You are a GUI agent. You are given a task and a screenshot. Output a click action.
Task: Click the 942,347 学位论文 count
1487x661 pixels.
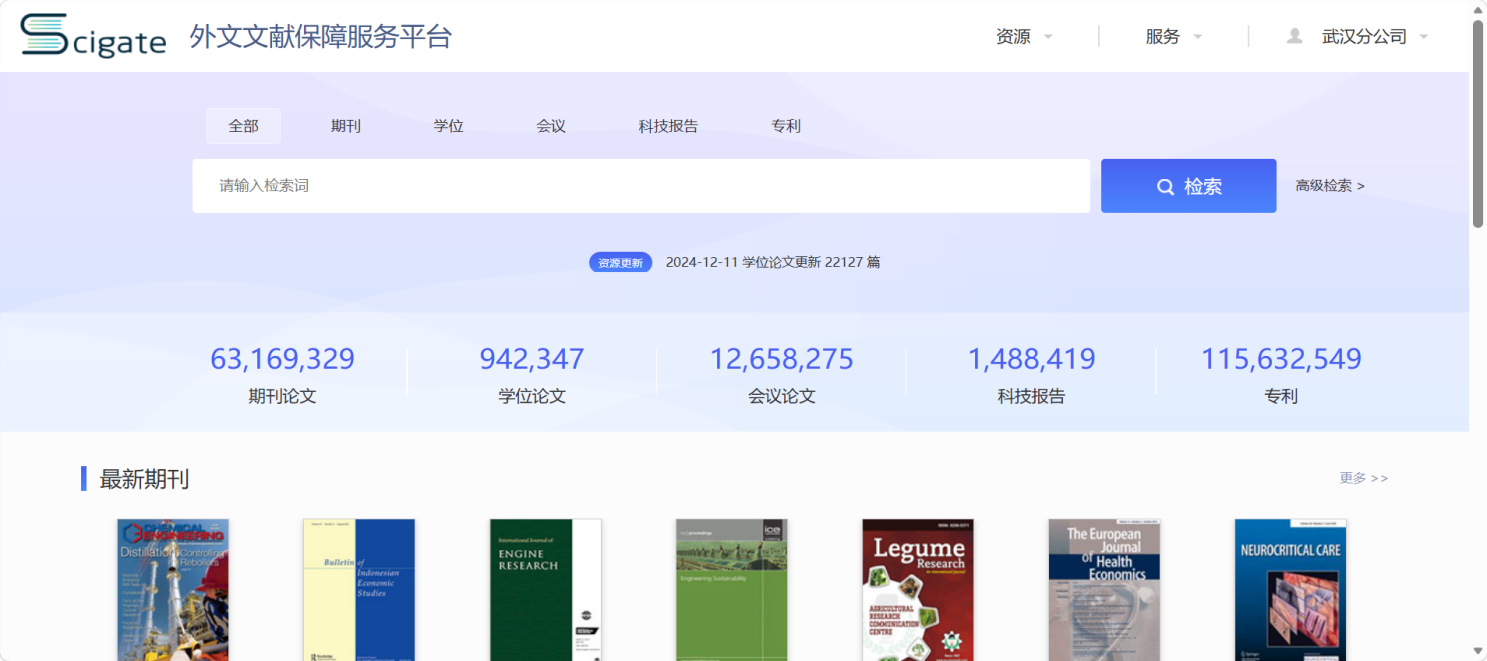532,374
